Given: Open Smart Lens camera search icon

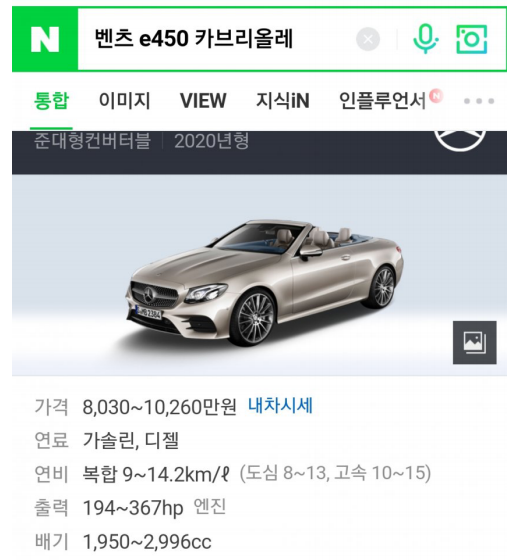Looking at the screenshot, I should 472,39.
